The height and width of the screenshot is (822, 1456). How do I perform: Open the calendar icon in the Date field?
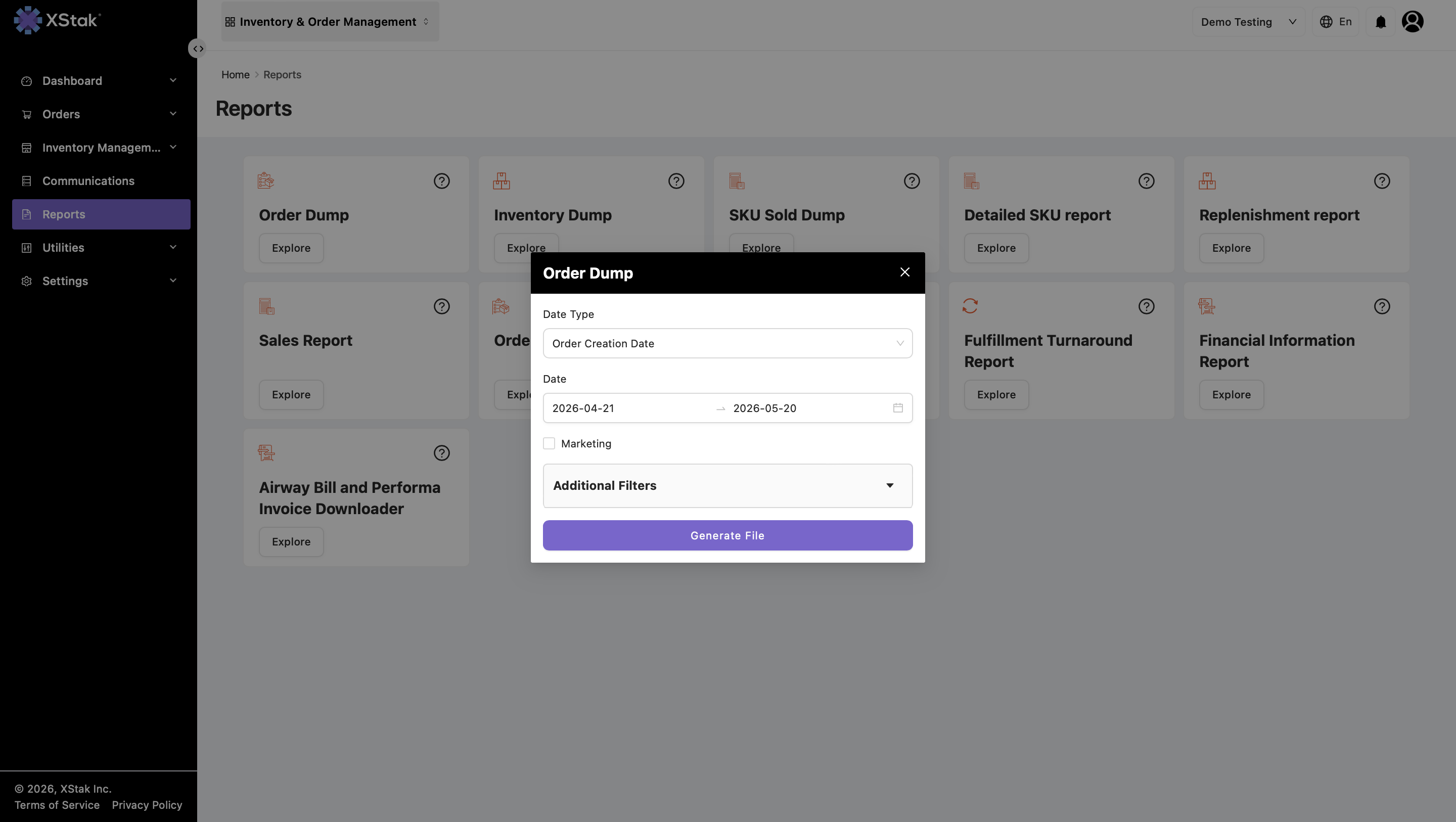pyautogui.click(x=897, y=407)
